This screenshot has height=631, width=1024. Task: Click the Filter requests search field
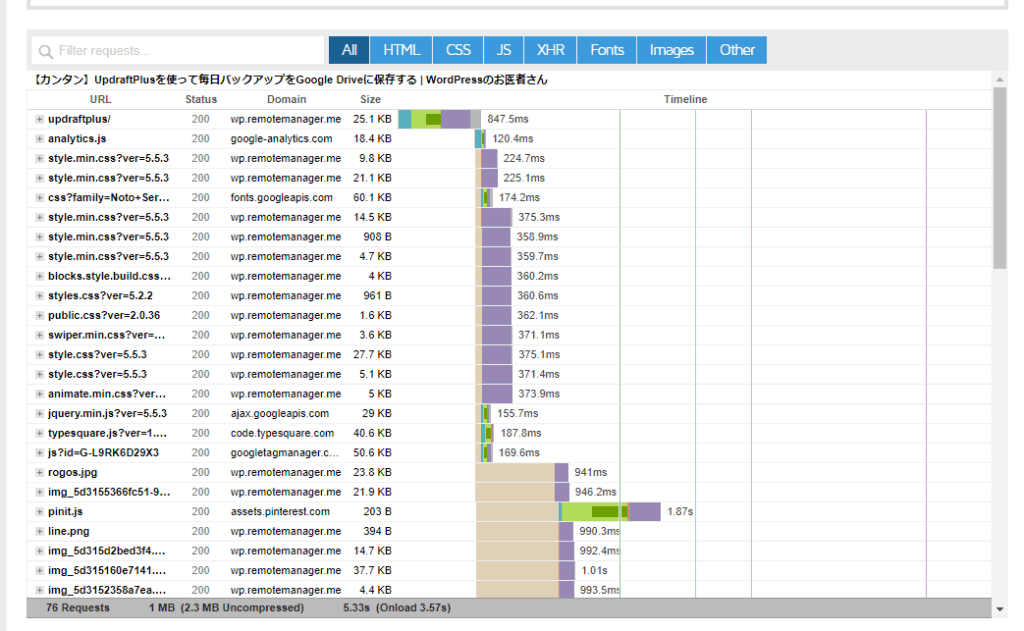click(178, 50)
